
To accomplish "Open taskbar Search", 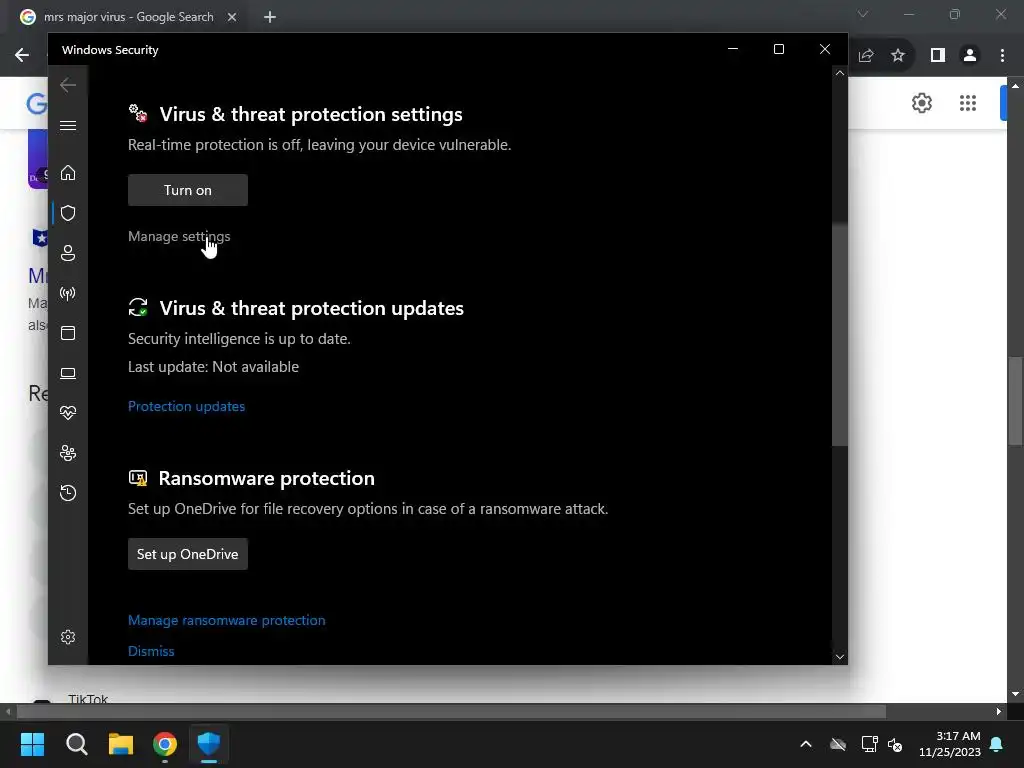I will pos(76,744).
